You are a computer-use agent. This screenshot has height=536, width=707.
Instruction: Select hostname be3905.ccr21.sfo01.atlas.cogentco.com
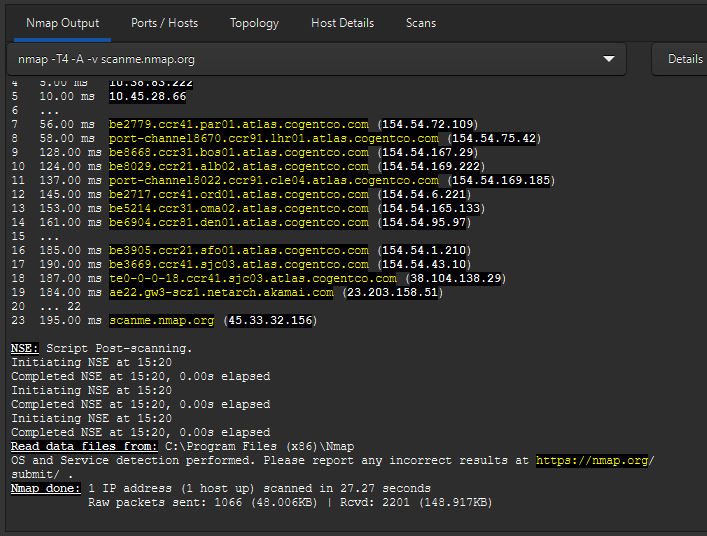[239, 250]
